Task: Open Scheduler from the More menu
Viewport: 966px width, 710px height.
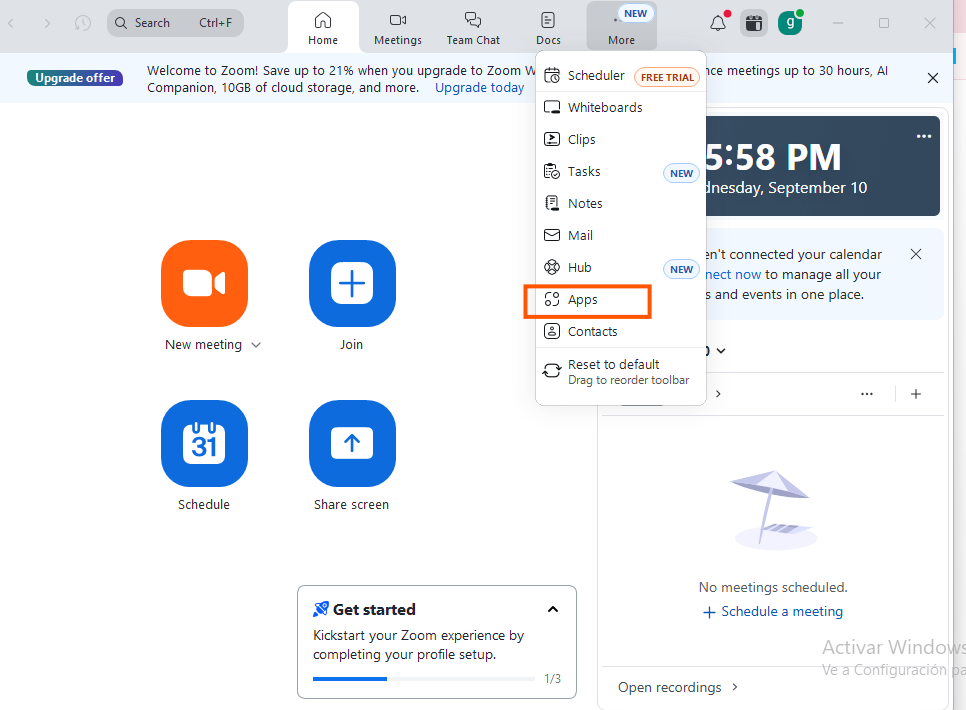Action: pyautogui.click(x=621, y=76)
